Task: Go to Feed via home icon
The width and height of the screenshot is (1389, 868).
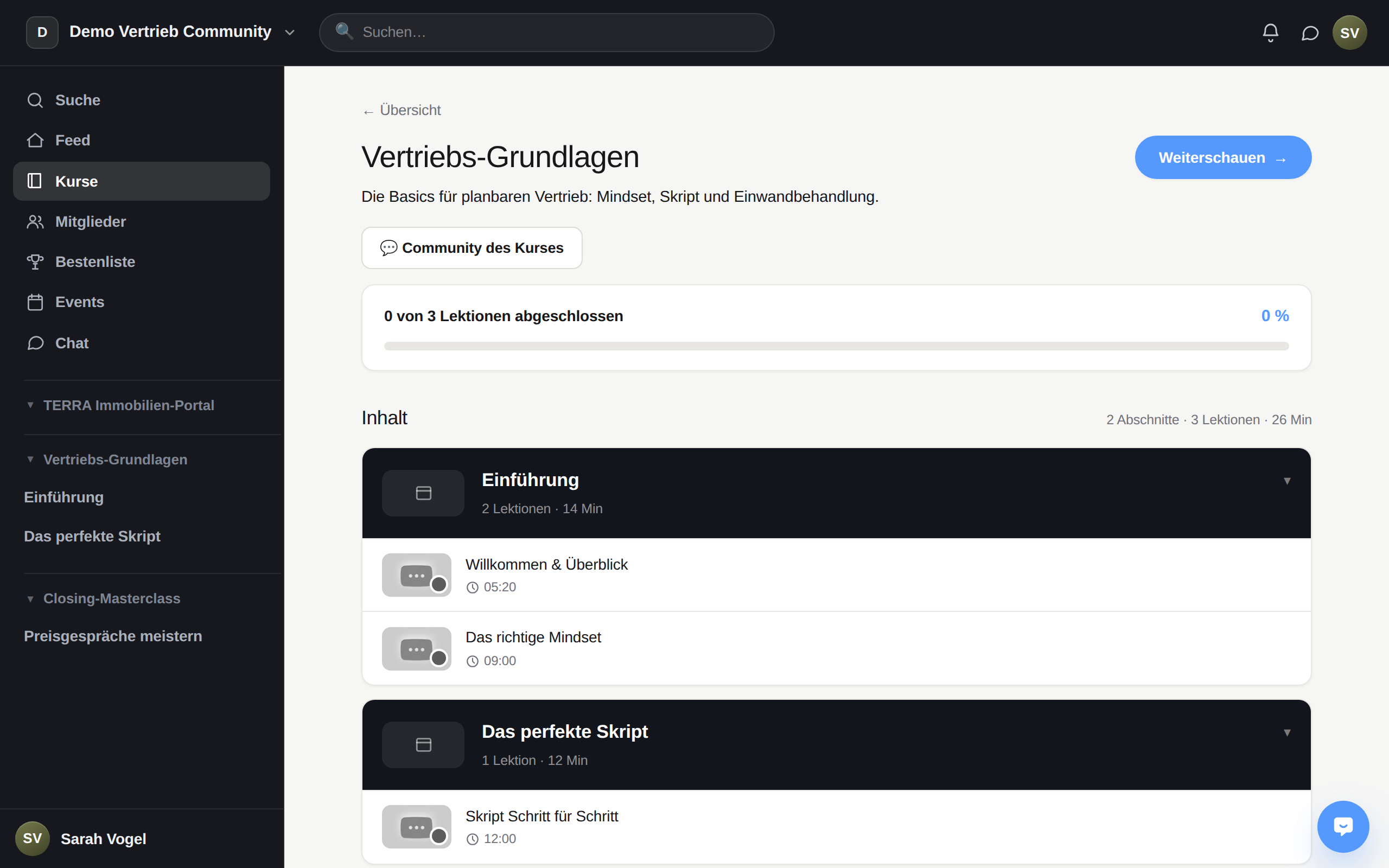Action: [x=35, y=140]
